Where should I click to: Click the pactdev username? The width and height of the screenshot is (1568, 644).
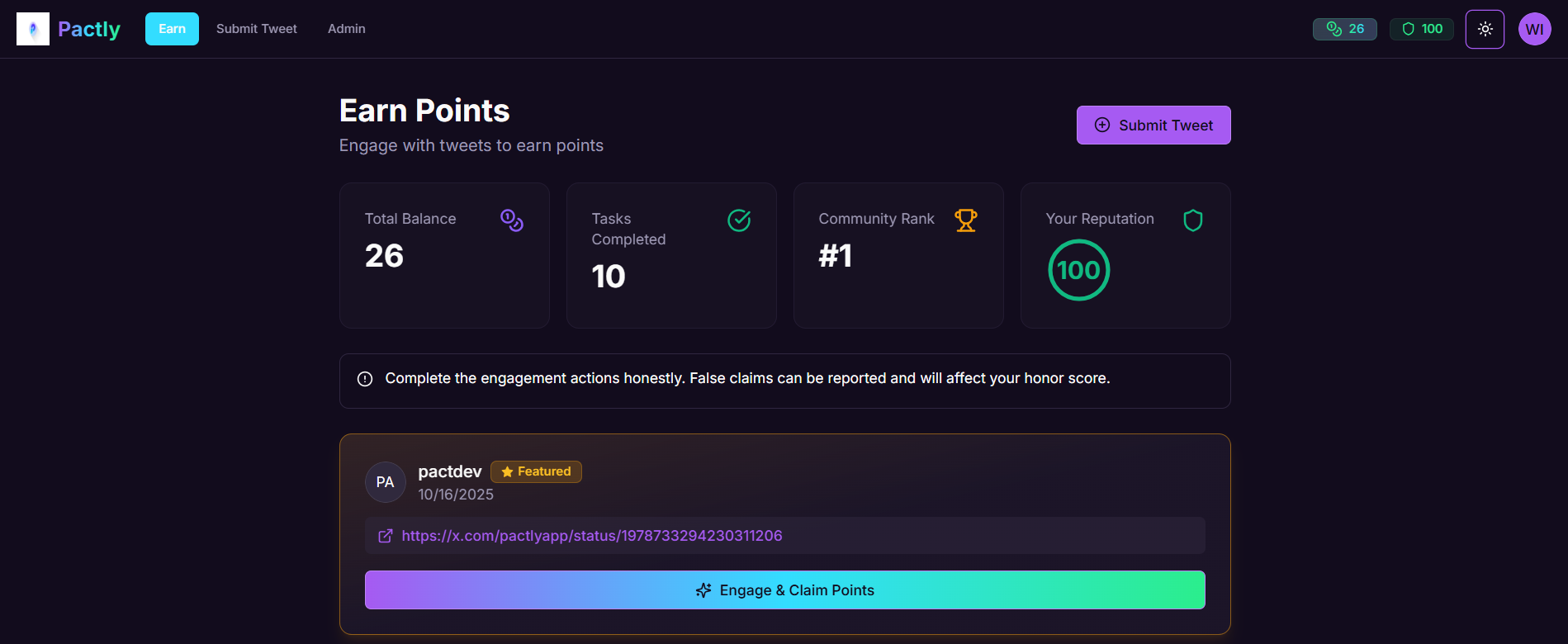click(x=450, y=471)
